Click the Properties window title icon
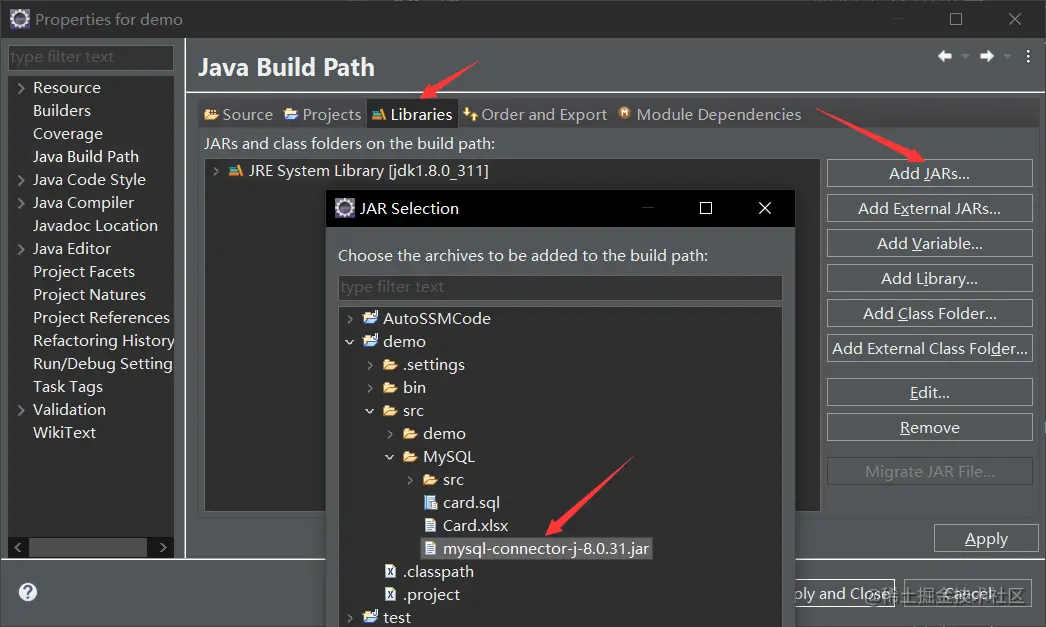 pos(20,19)
